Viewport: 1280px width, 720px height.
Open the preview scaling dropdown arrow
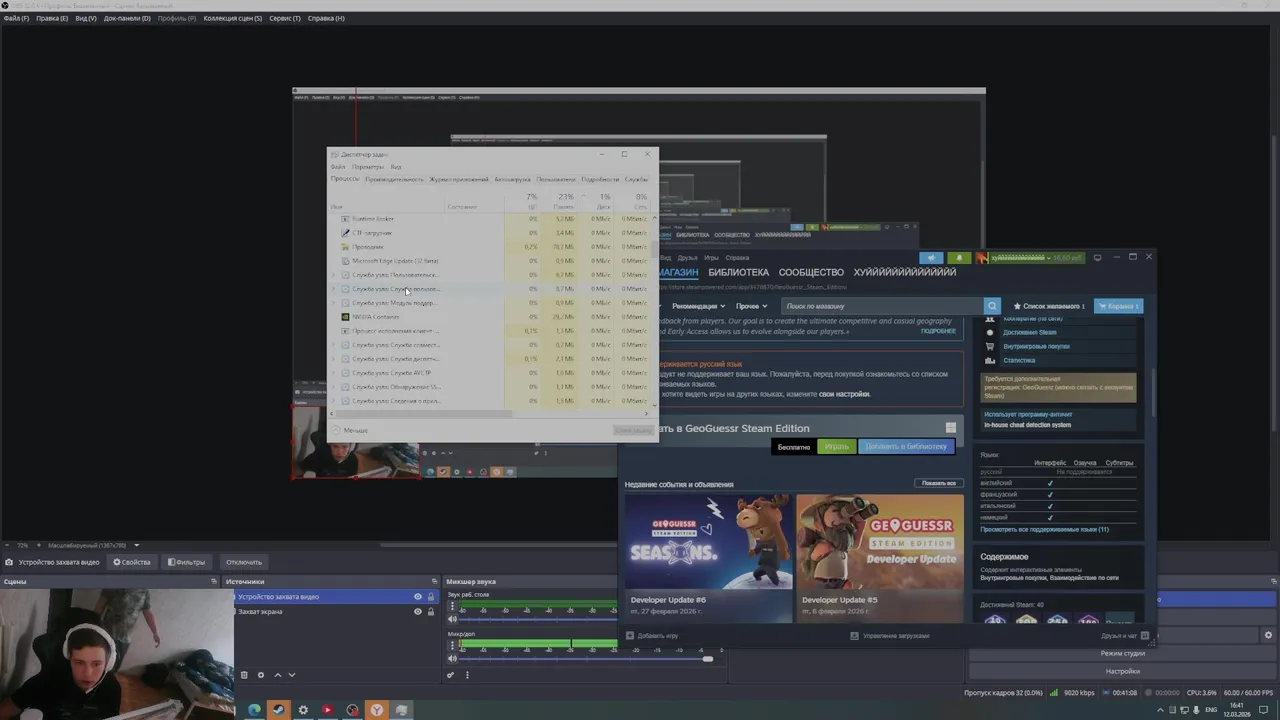(x=136, y=545)
